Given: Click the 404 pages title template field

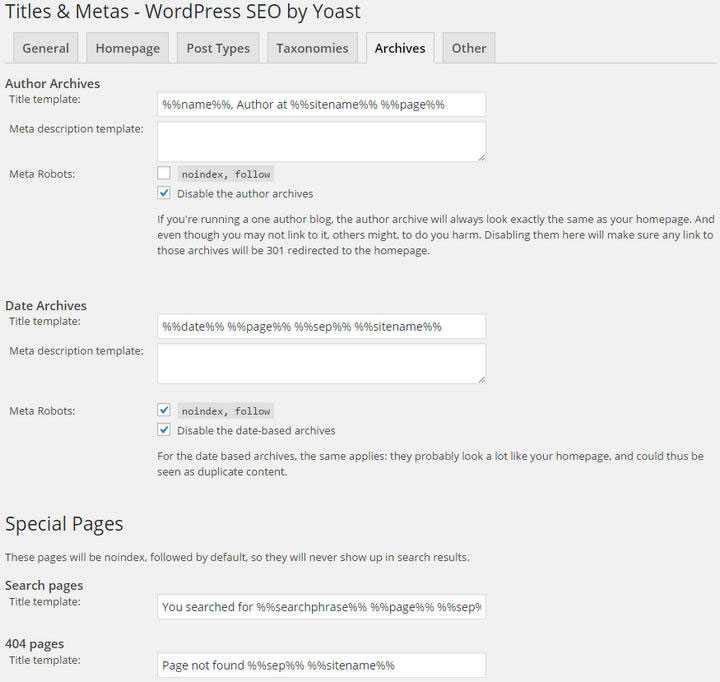Looking at the screenshot, I should pos(321,665).
